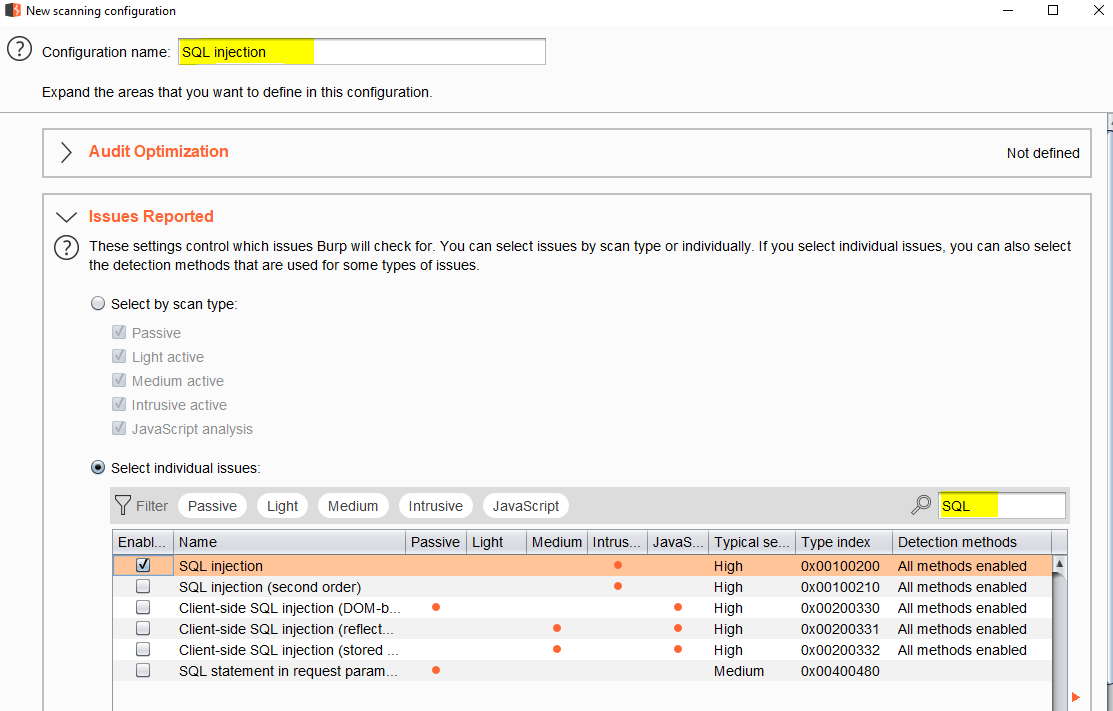Image resolution: width=1113 pixels, height=711 pixels.
Task: Sort table by Name column header
Action: pyautogui.click(x=289, y=542)
